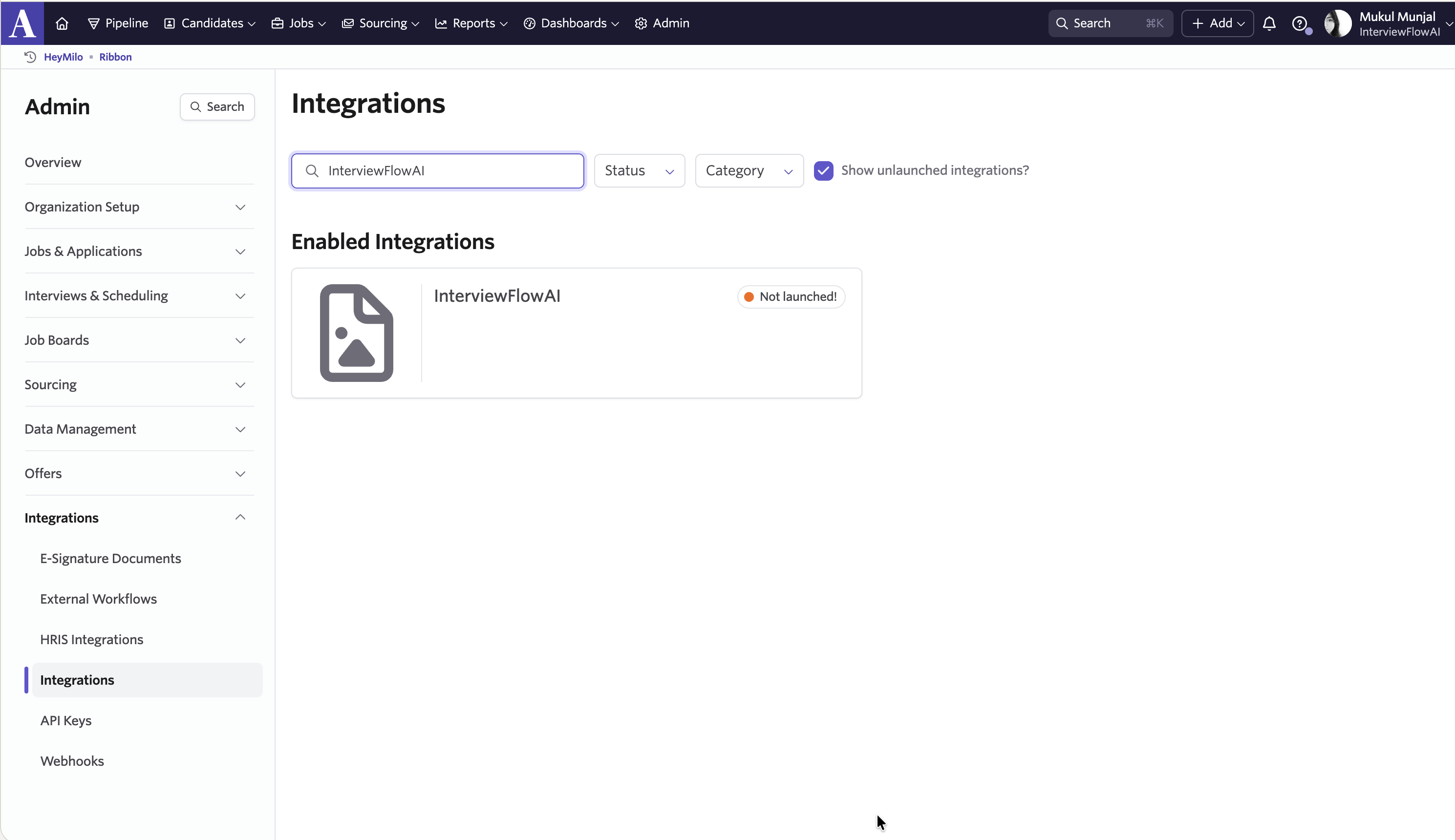Collapse the Integrations sidebar section
The image size is (1455, 840).
(x=139, y=518)
